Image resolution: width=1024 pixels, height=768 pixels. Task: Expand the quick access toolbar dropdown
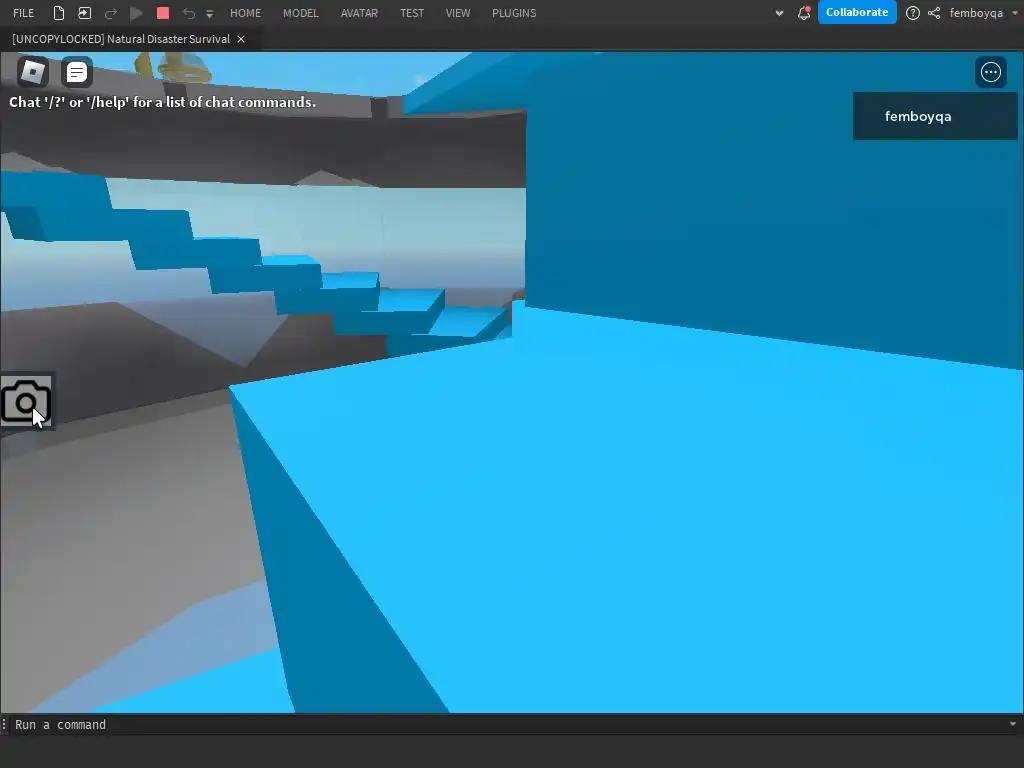coord(210,14)
